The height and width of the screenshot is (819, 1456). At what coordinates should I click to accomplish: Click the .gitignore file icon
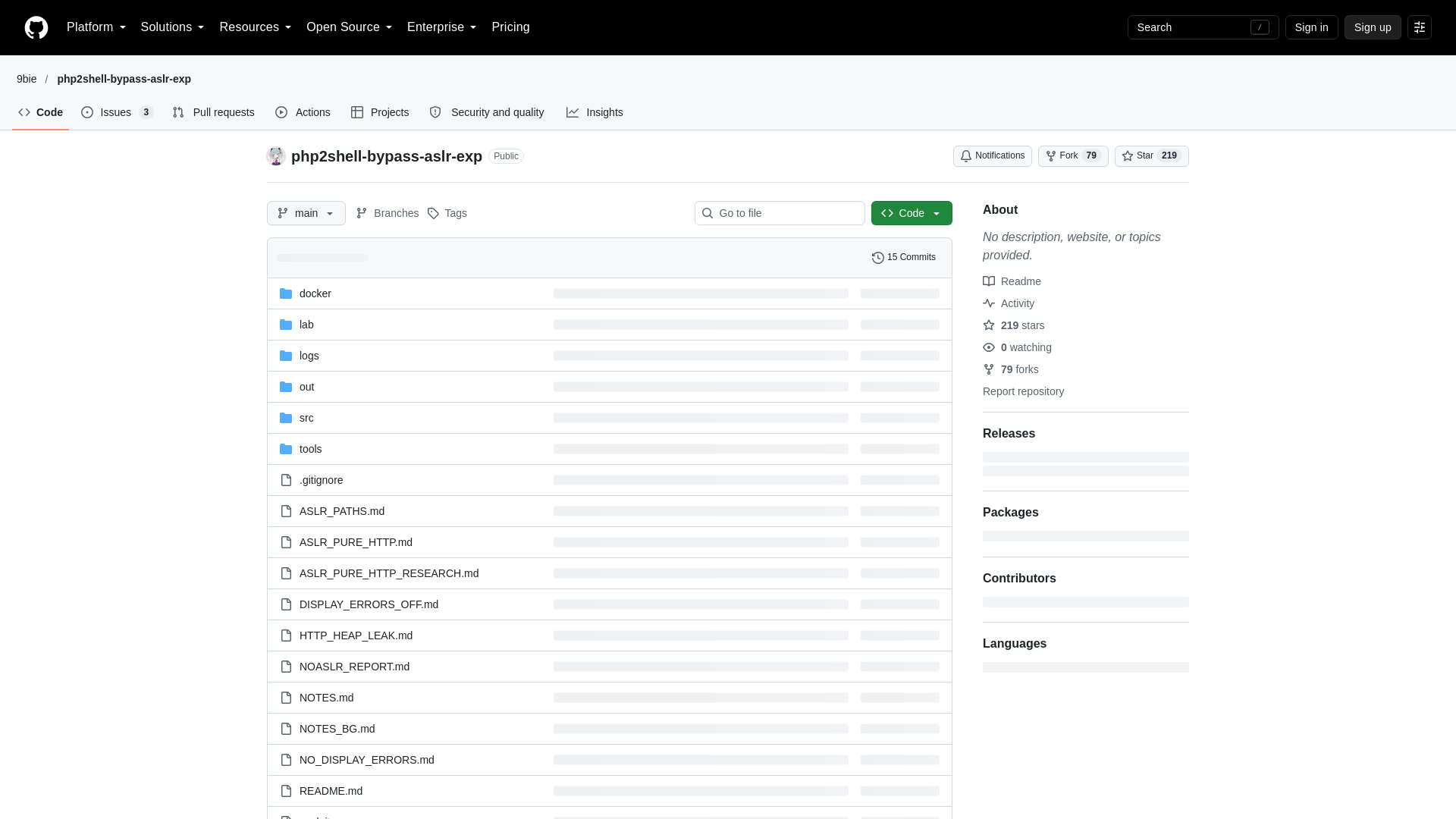click(286, 480)
